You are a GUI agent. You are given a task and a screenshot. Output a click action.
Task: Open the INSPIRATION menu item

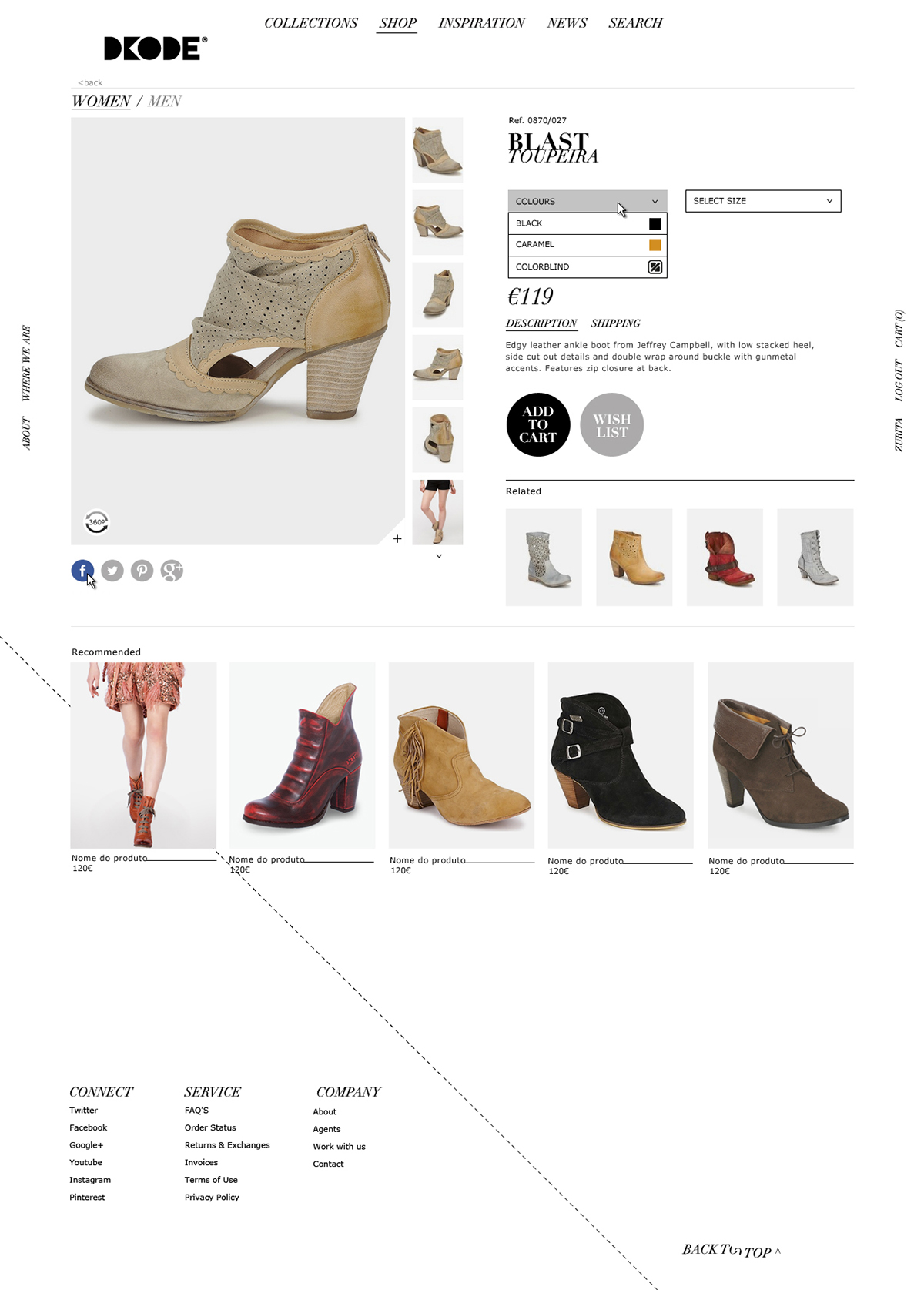click(x=481, y=23)
